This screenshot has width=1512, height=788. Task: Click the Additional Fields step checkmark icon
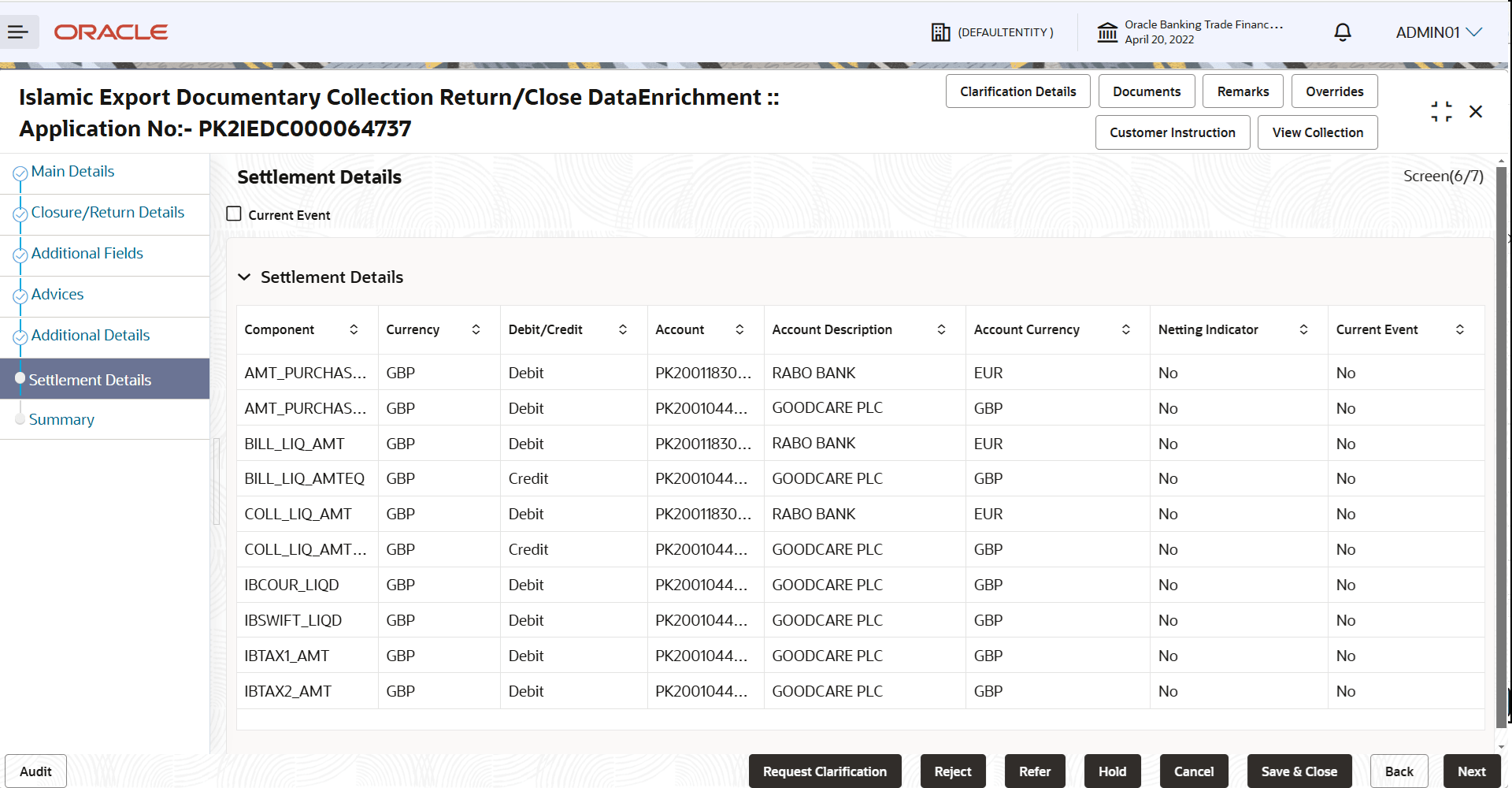pyautogui.click(x=20, y=255)
